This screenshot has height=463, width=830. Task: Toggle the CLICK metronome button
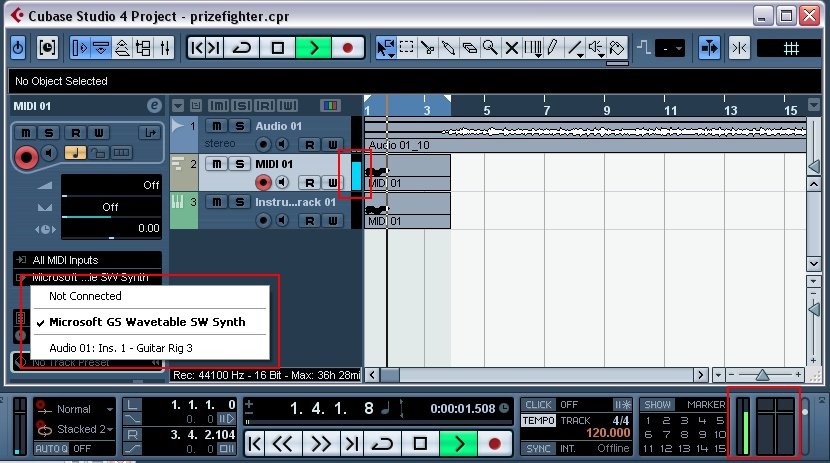point(538,405)
